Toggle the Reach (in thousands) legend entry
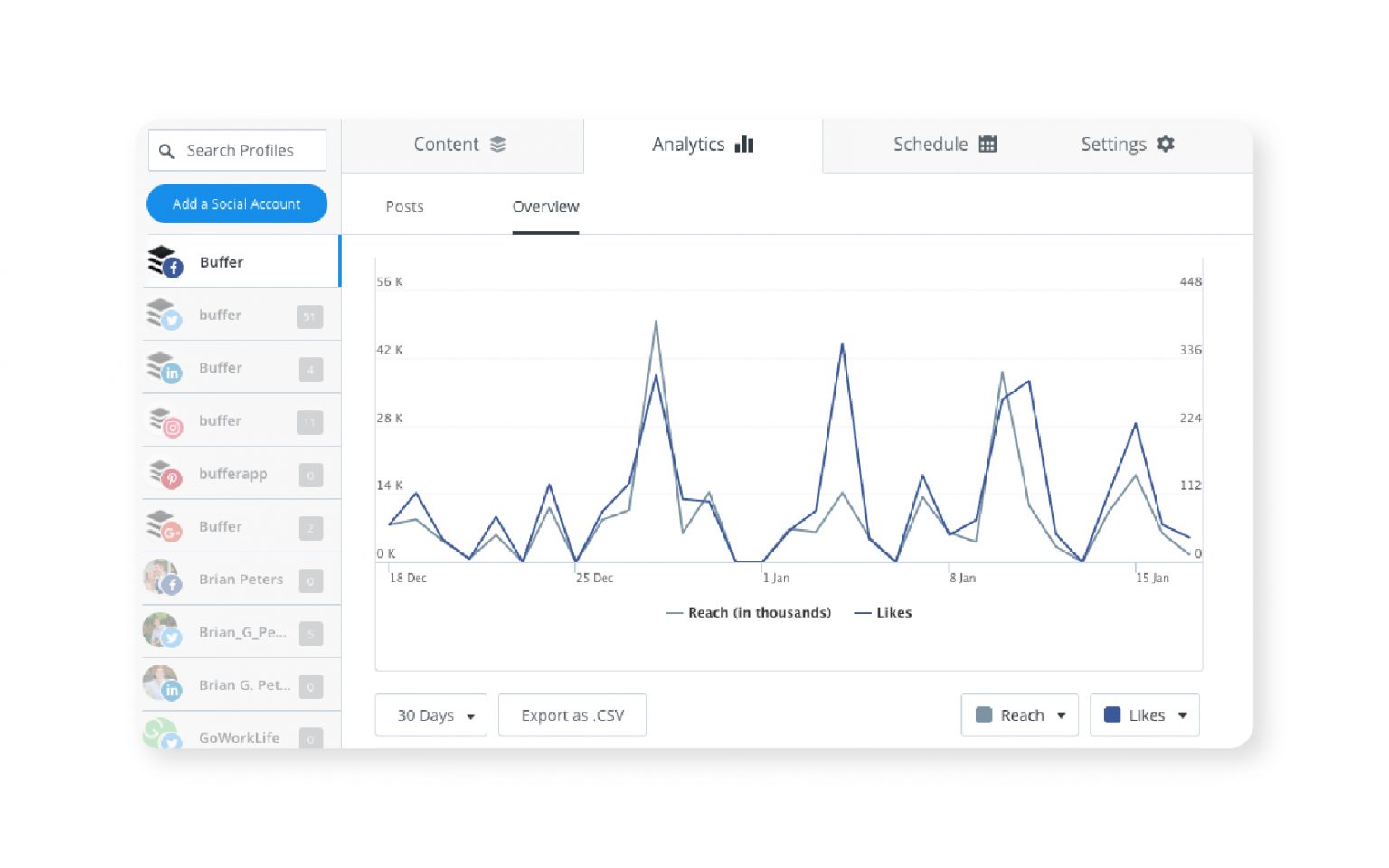The height and width of the screenshot is (868, 1389). tap(749, 613)
